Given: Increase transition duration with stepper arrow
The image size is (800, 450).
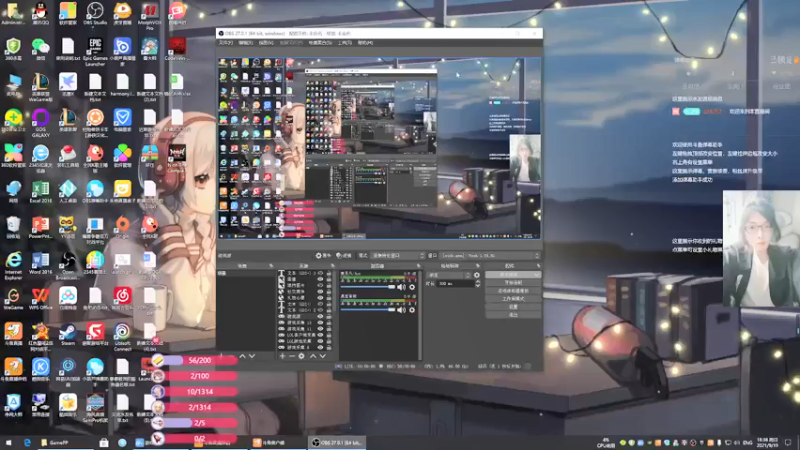Looking at the screenshot, I should click(x=478, y=282).
